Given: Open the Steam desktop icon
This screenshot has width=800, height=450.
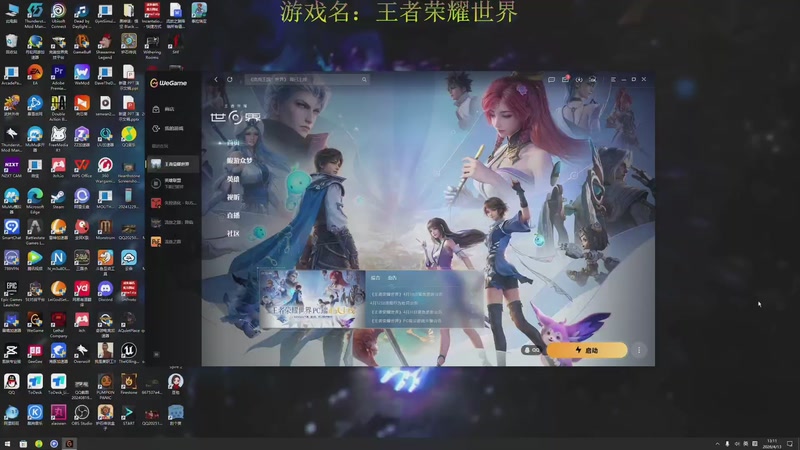Looking at the screenshot, I should point(58,198).
